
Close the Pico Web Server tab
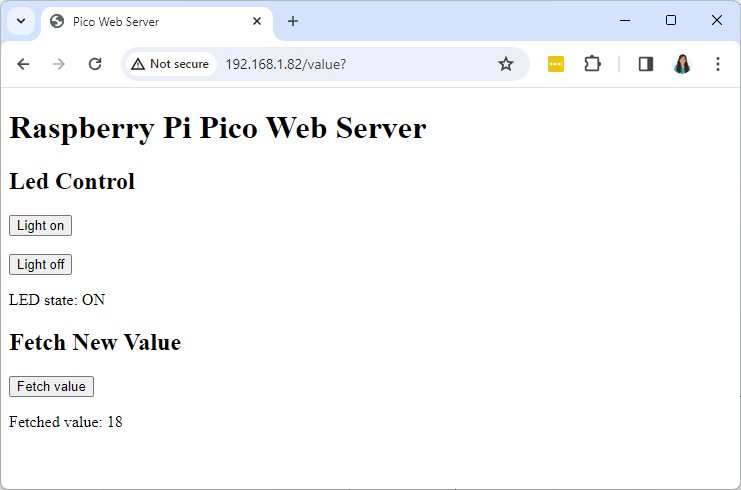pyautogui.click(x=257, y=21)
